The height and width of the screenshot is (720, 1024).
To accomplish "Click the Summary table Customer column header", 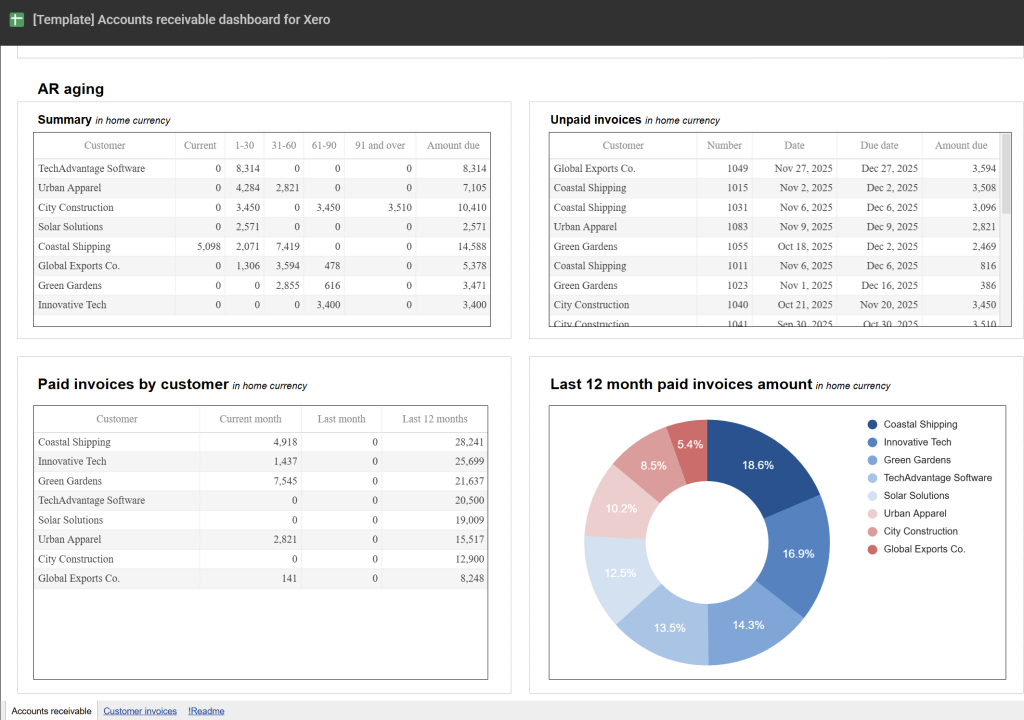I will click(x=104, y=146).
